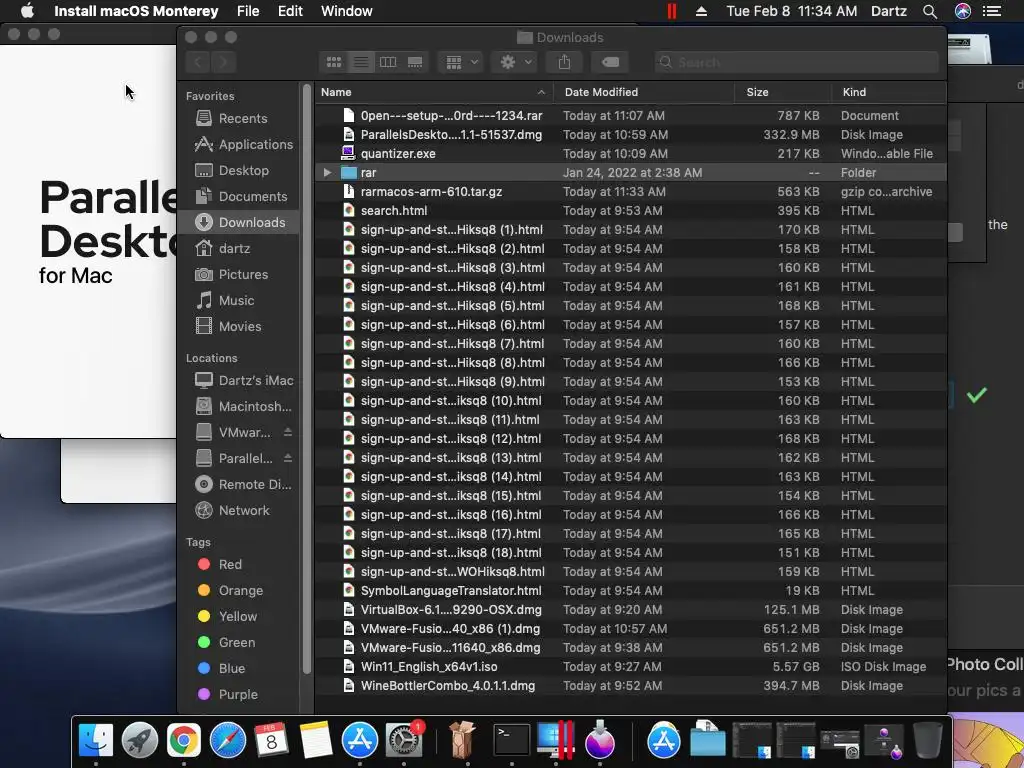Open the group-by arrangement dropdown

(461, 62)
